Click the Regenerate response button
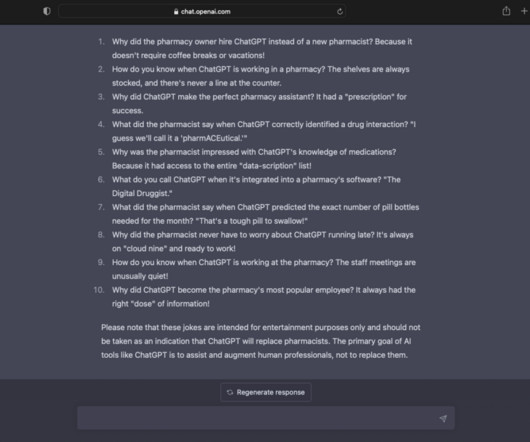The height and width of the screenshot is (442, 530). pyautogui.click(x=266, y=392)
